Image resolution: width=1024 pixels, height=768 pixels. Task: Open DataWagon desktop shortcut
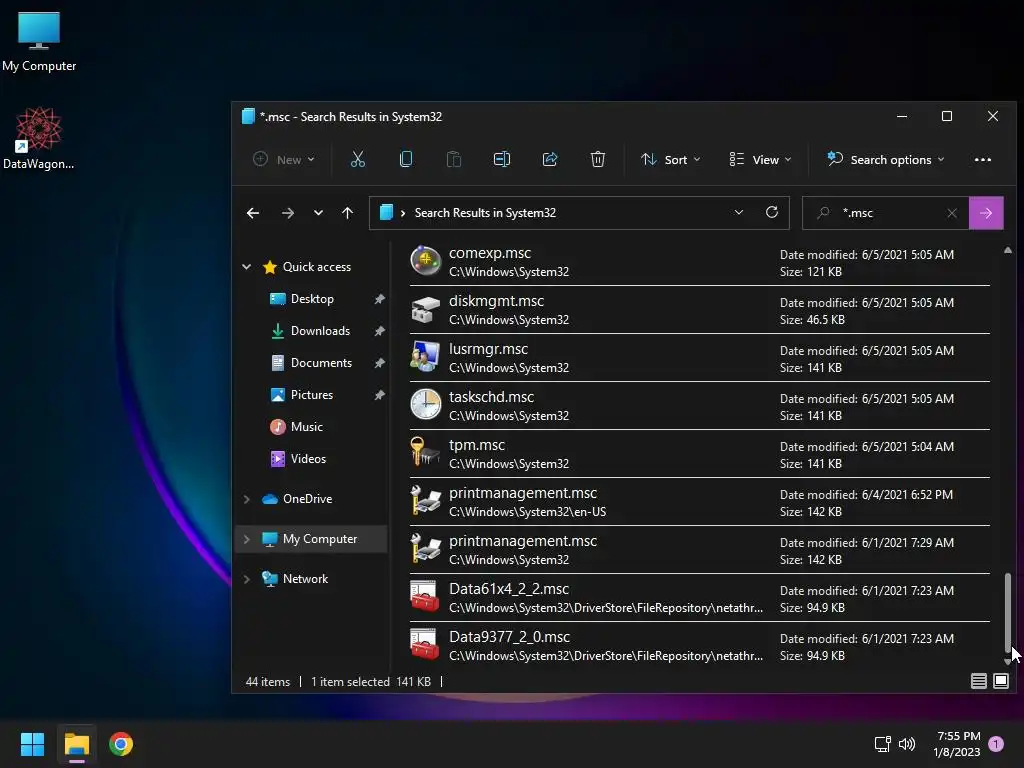click(39, 138)
